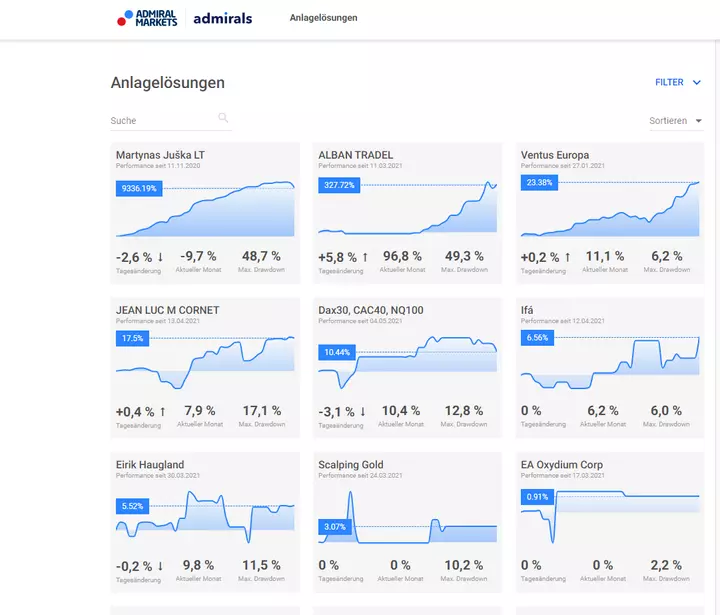Image resolution: width=720 pixels, height=615 pixels.
Task: Click the 17.5% performance badge
Action: point(132,338)
